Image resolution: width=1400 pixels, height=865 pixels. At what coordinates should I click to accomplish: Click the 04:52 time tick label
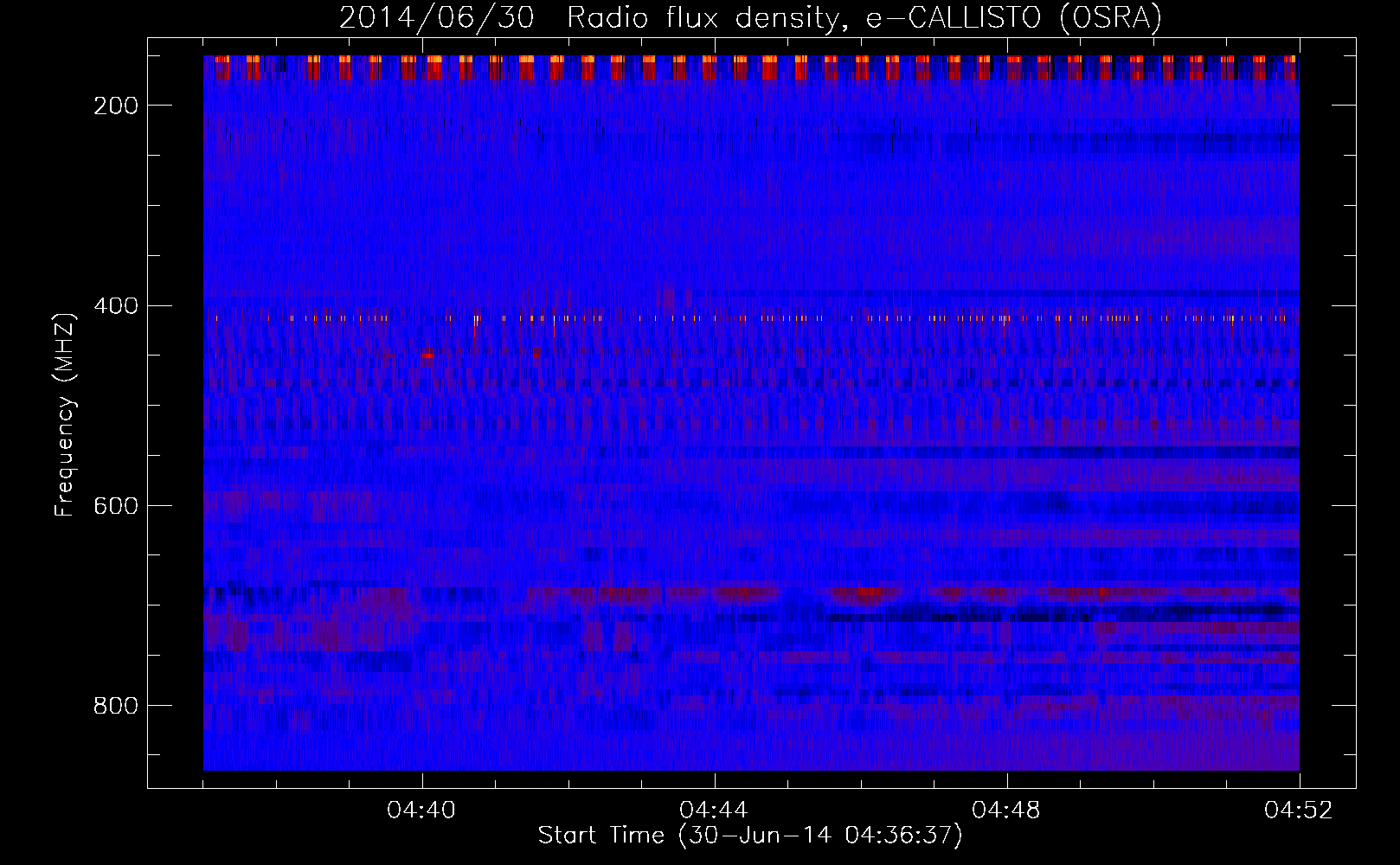1300,811
